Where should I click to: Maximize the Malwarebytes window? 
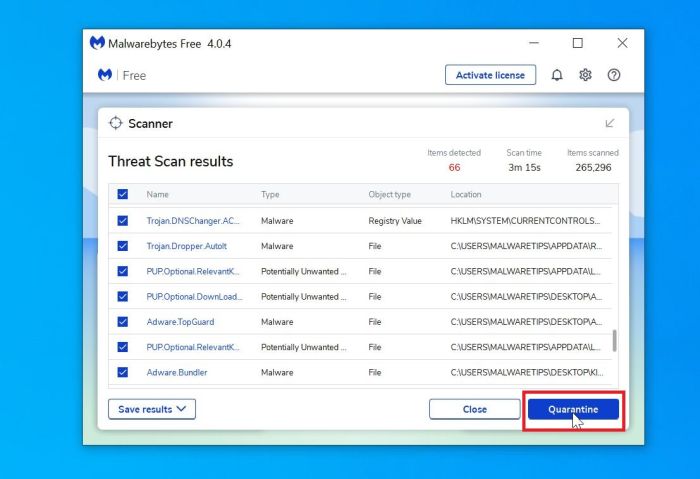578,43
